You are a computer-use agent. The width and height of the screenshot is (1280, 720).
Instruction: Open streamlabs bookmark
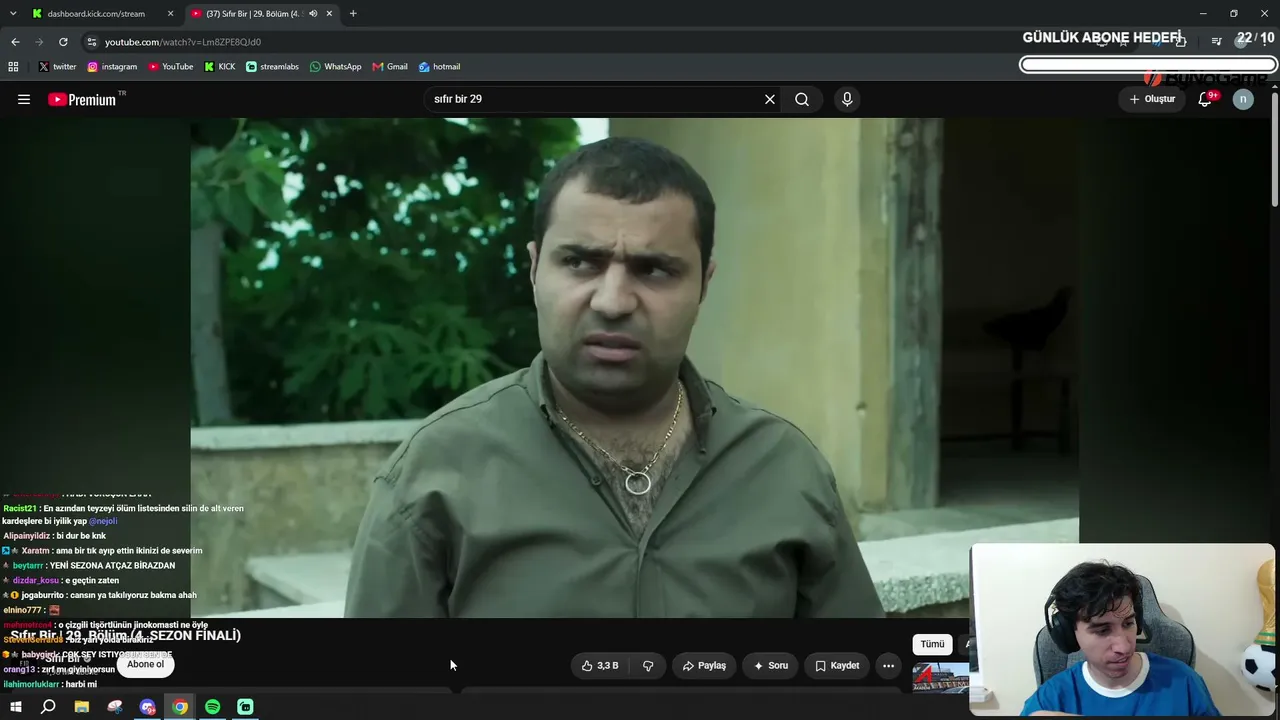[272, 67]
